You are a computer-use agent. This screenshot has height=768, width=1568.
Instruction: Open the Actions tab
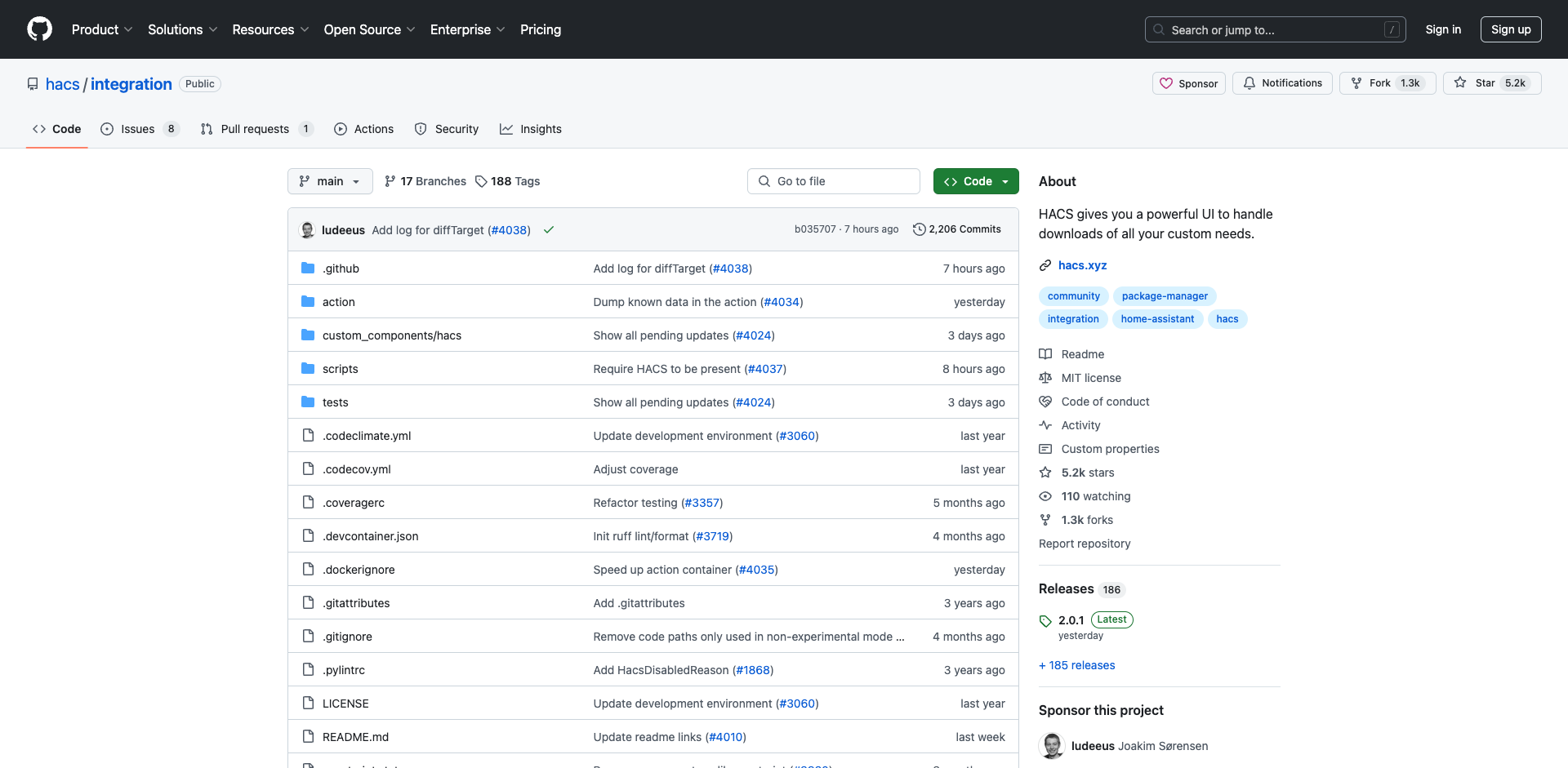coord(364,129)
